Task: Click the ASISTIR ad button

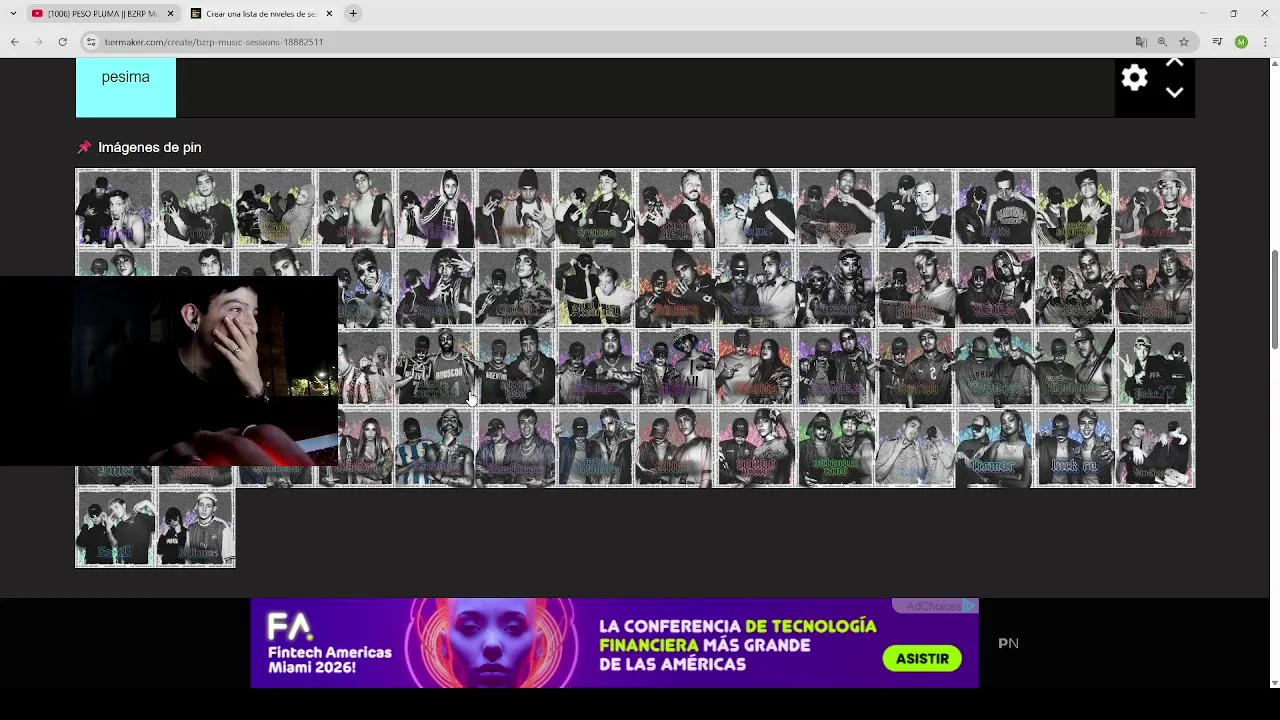Action: click(x=922, y=658)
